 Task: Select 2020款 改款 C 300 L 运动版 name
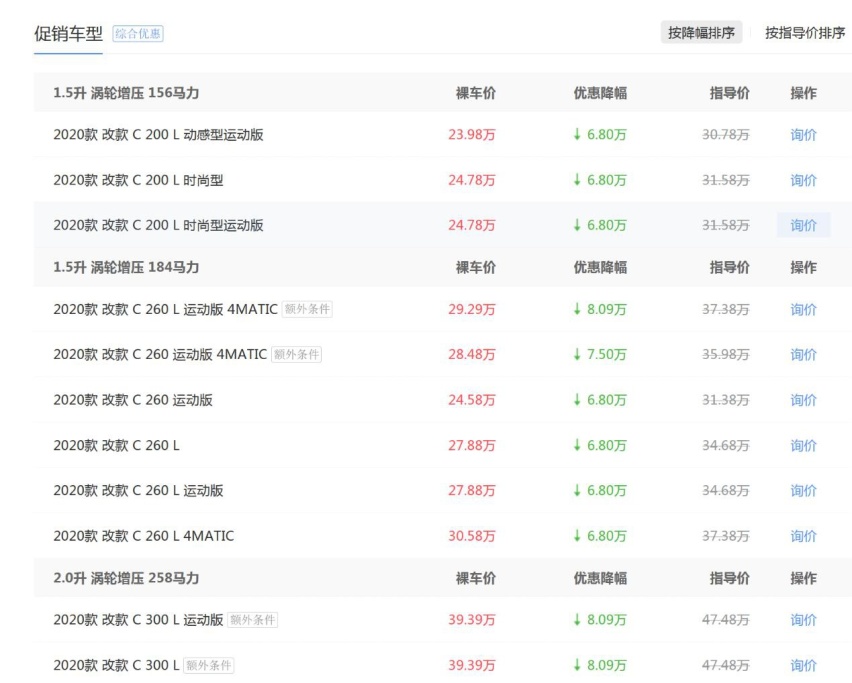138,619
